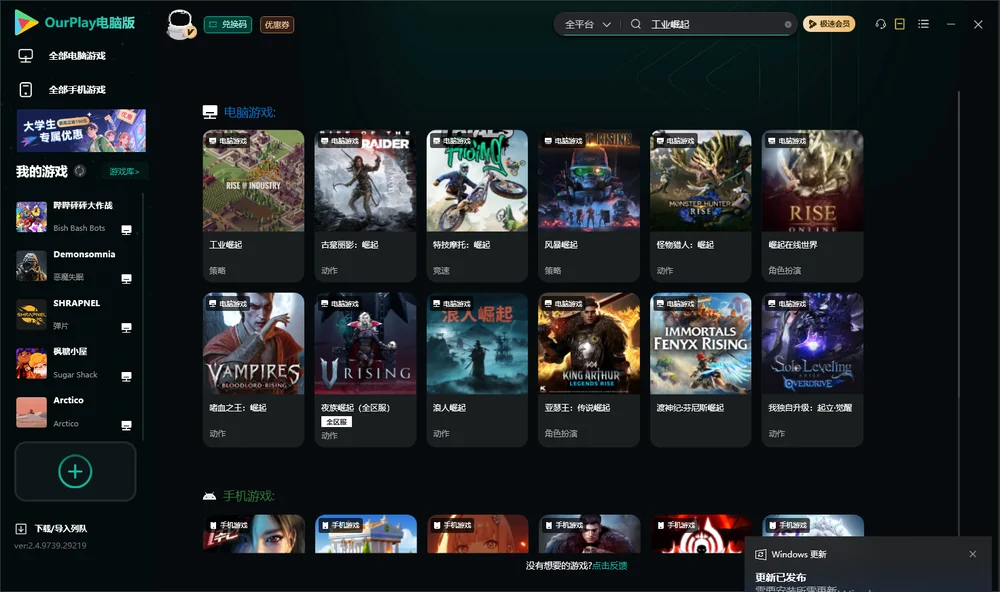Click the PC platform icon beside Arctico
Image resolution: width=1000 pixels, height=592 pixels.
click(x=126, y=426)
